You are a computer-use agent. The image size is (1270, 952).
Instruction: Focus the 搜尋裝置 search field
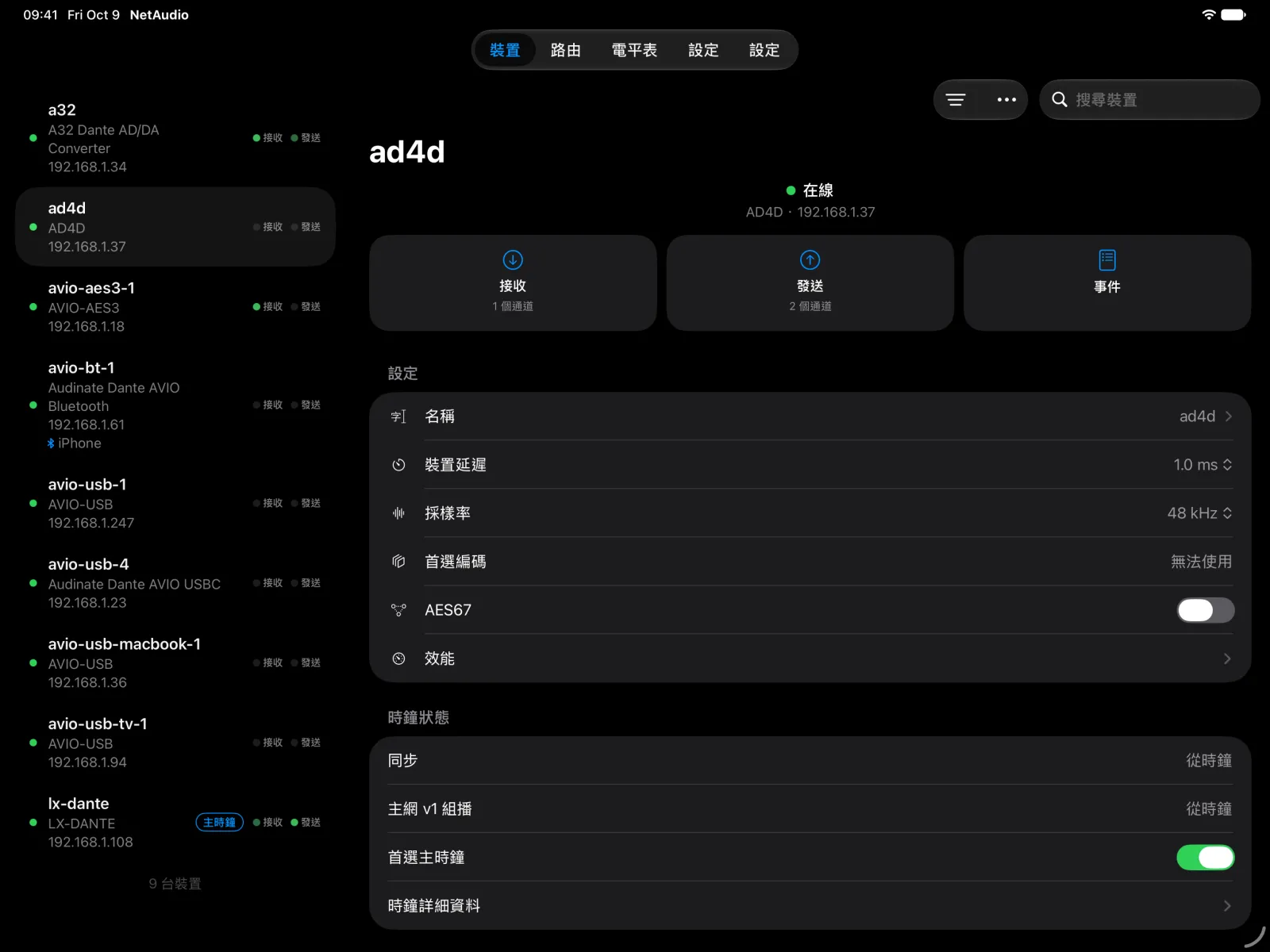1149,100
